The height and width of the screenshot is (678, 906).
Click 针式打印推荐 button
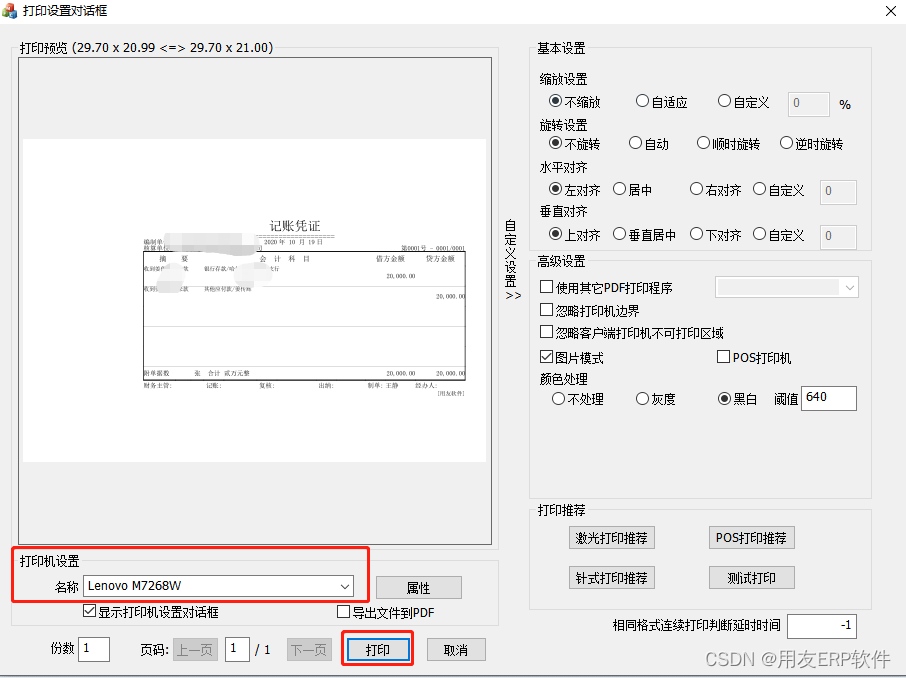612,577
